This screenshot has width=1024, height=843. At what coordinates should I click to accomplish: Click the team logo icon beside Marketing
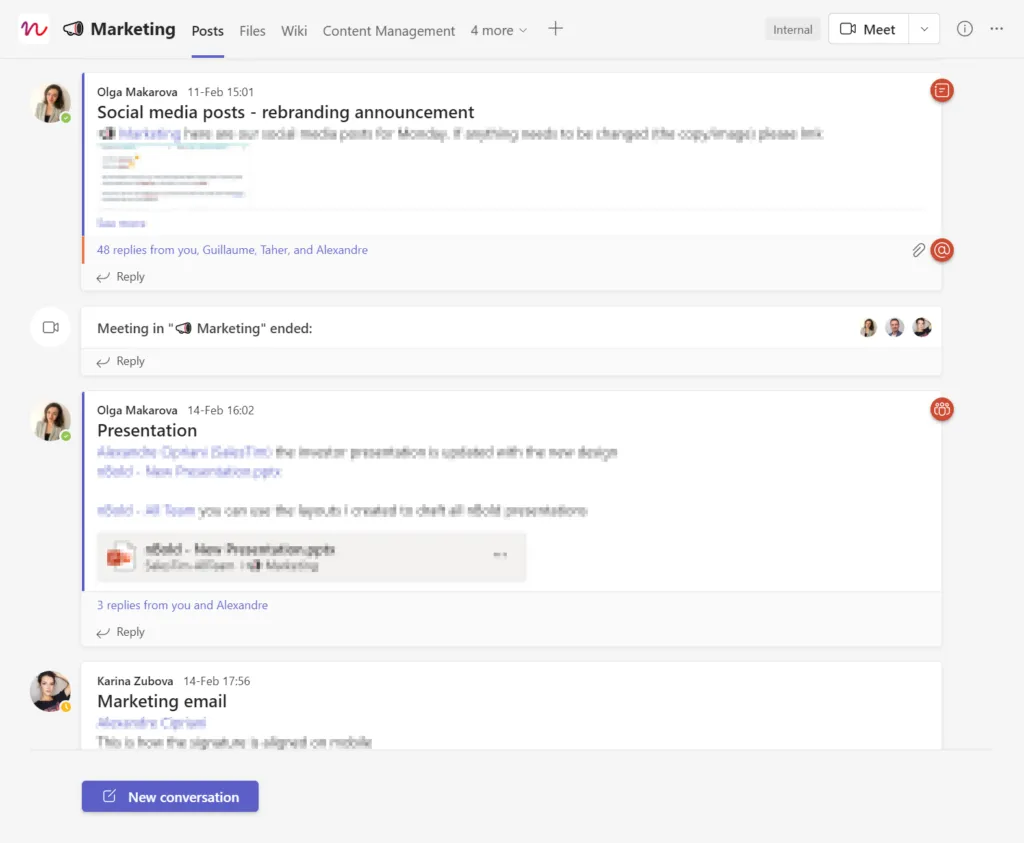34,29
